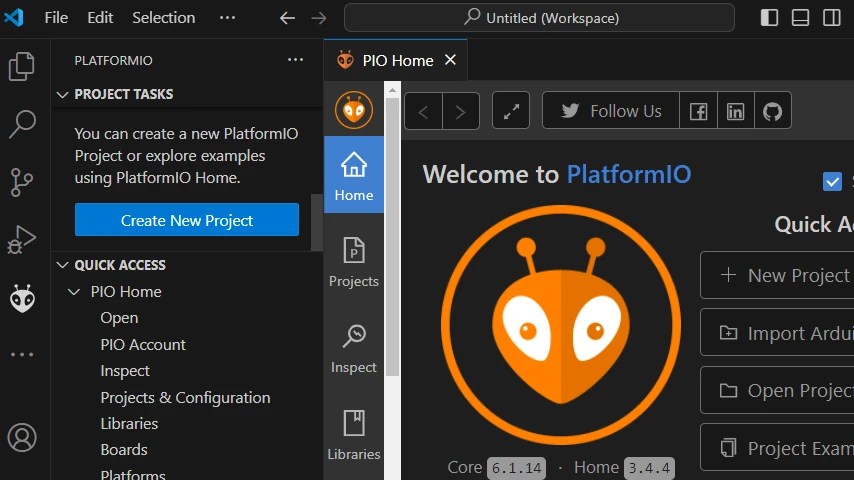Screen dimensions: 854x480
Task: Select Projects & Configuration tree item
Action: click(185, 398)
